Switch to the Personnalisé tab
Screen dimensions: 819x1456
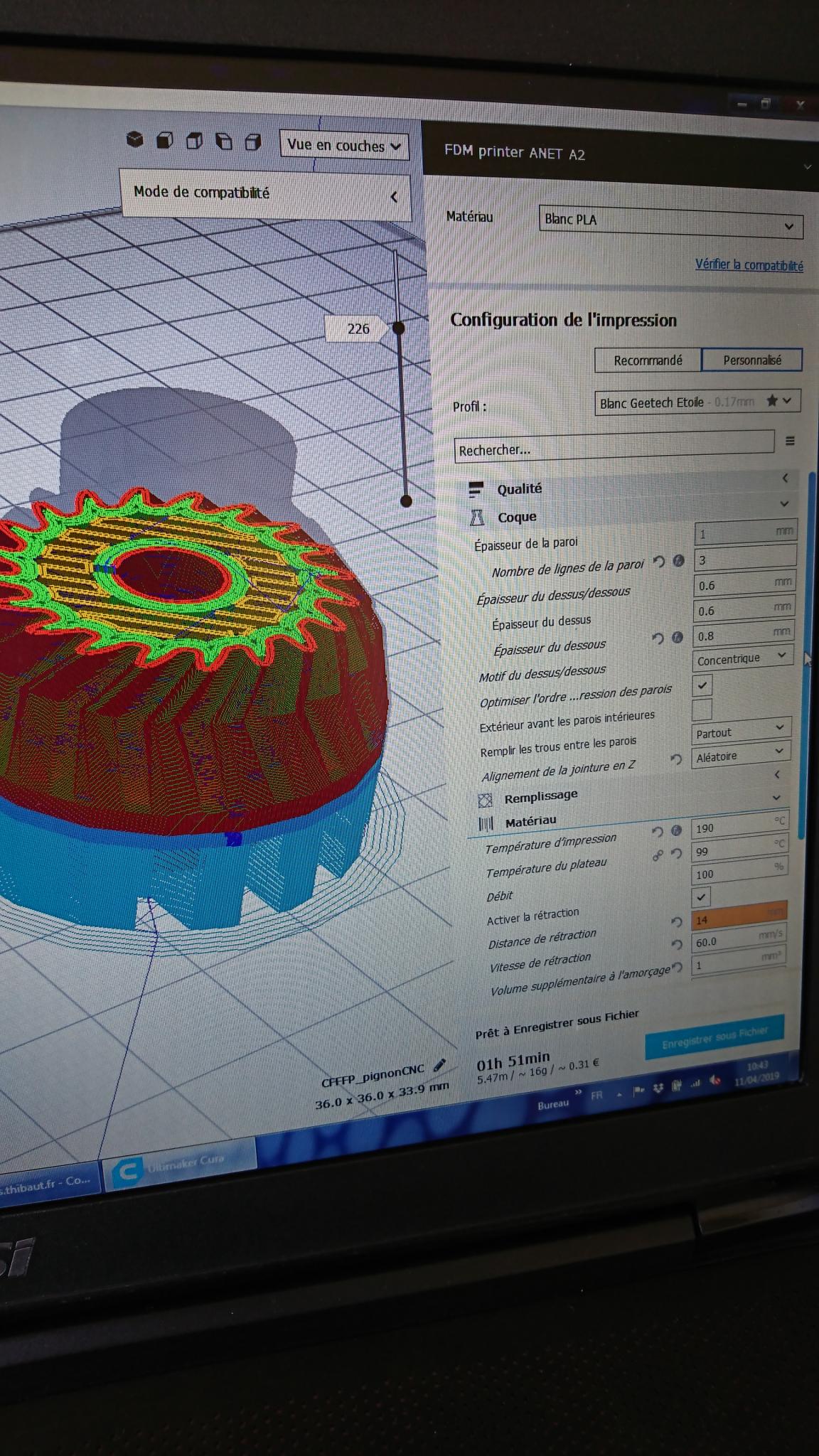[752, 360]
